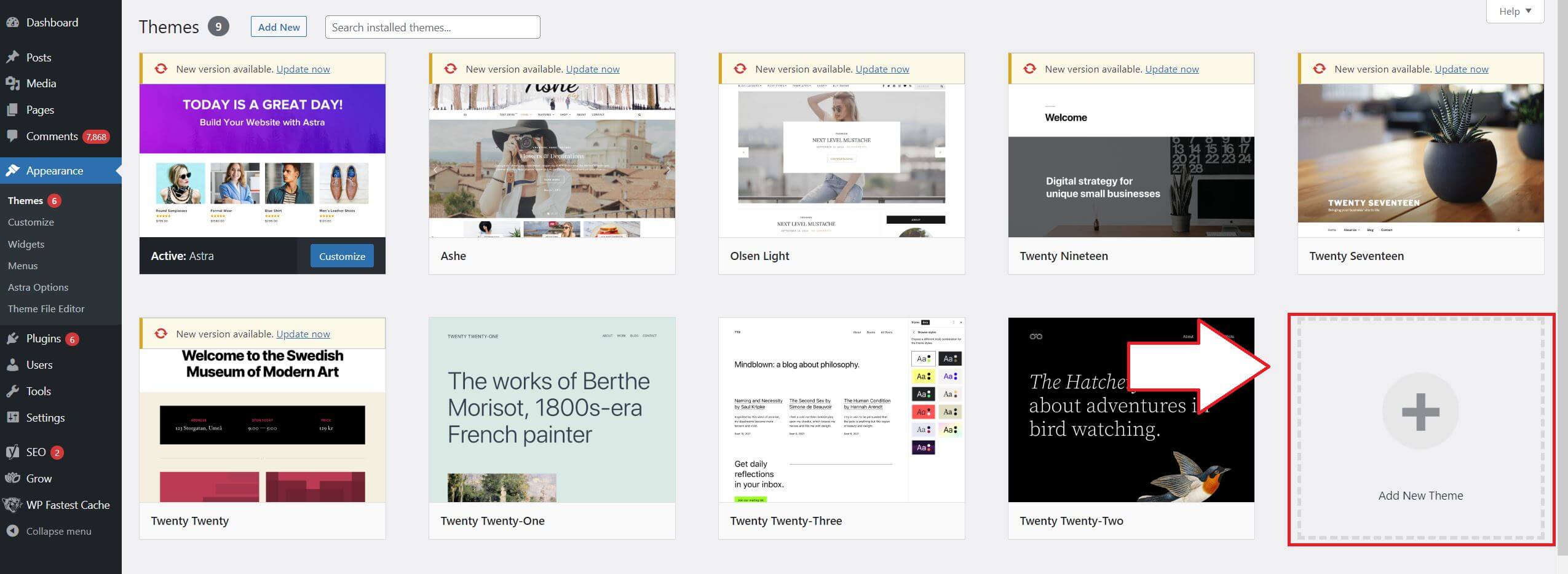Select the Twenty Nineteen theme preview
1568x574 pixels.
pyautogui.click(x=1131, y=160)
